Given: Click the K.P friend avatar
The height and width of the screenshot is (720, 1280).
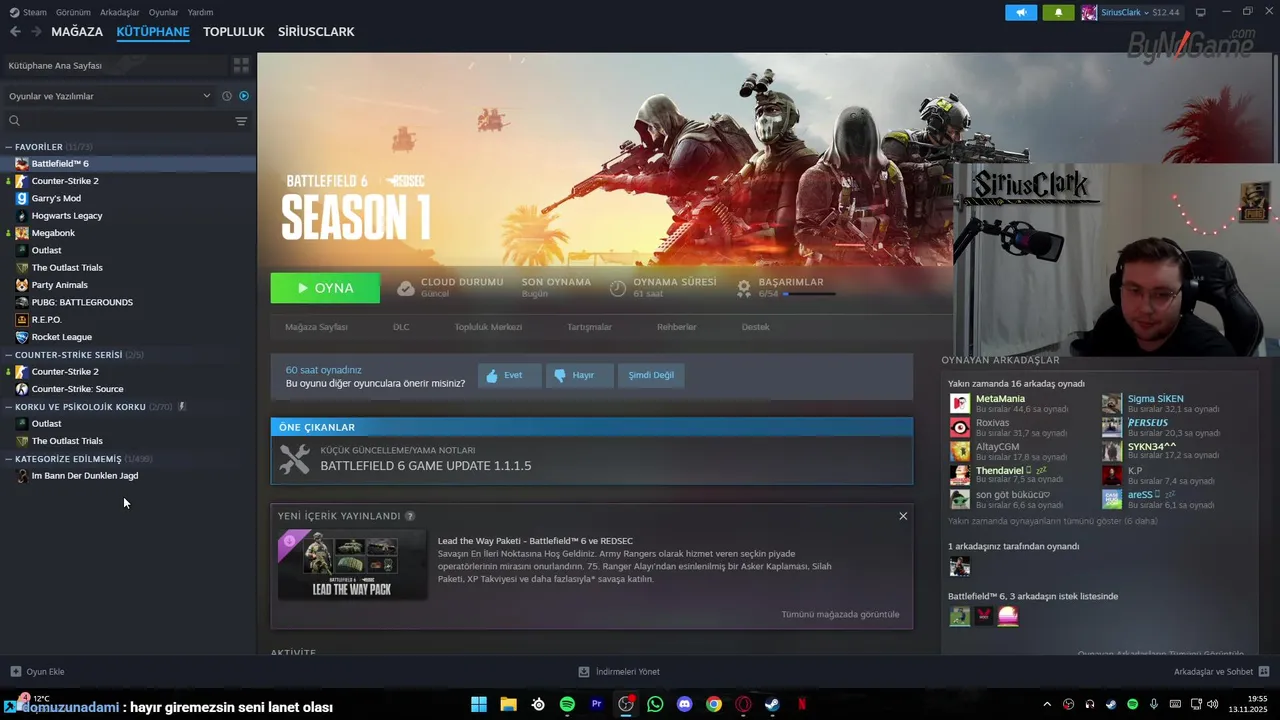Looking at the screenshot, I should coord(1112,475).
